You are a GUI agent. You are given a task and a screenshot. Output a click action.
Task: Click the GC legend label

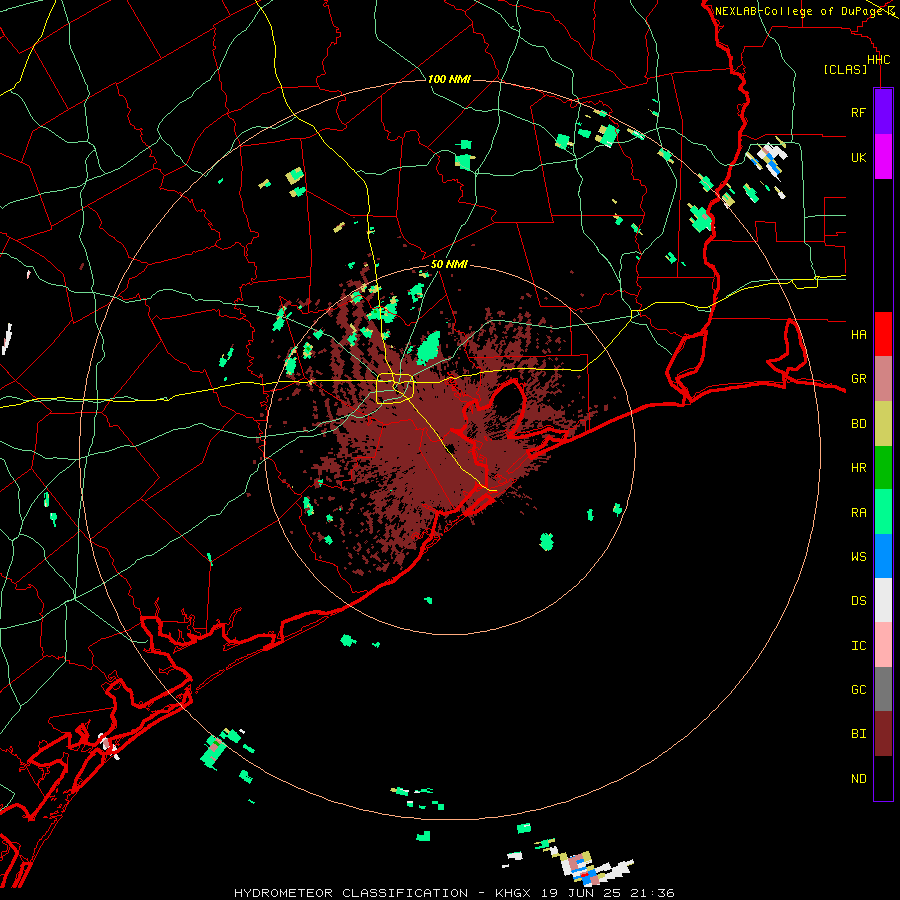(858, 689)
